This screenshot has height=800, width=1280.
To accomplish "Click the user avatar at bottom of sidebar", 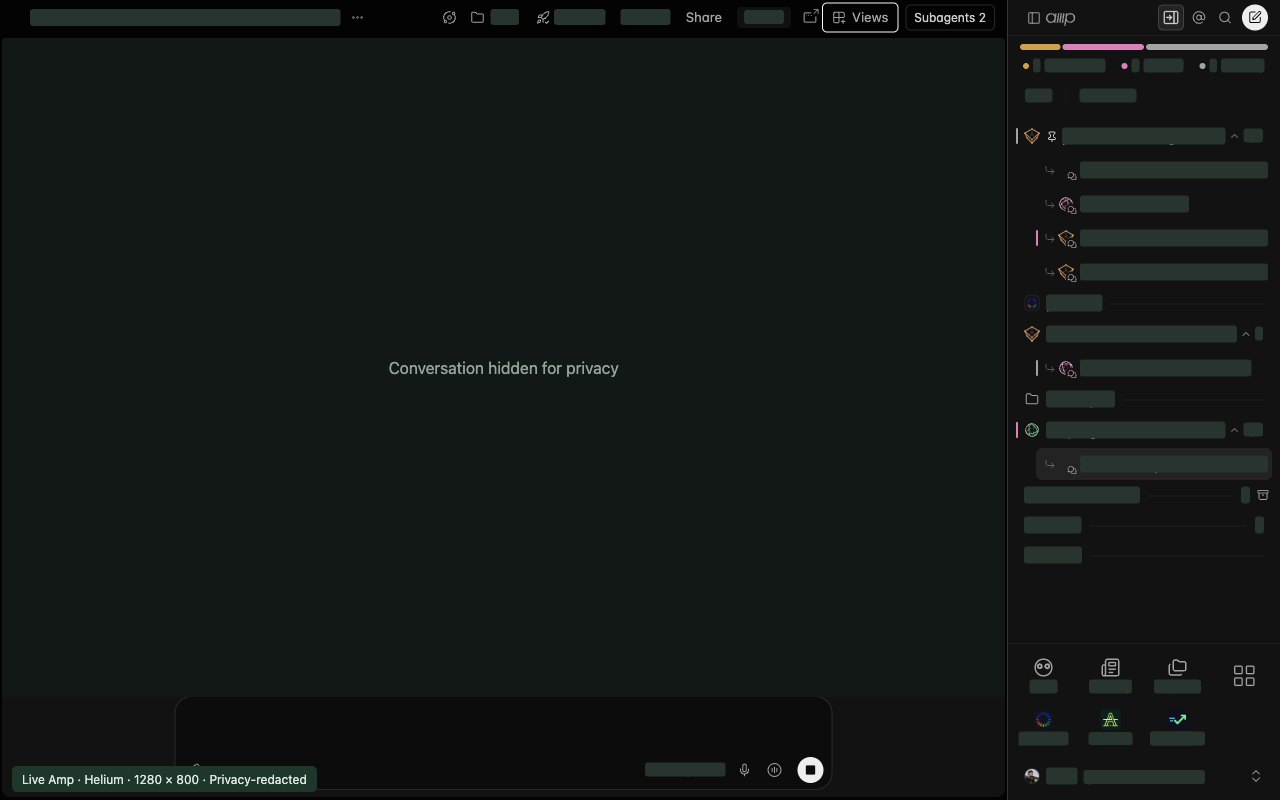I will click(1032, 776).
